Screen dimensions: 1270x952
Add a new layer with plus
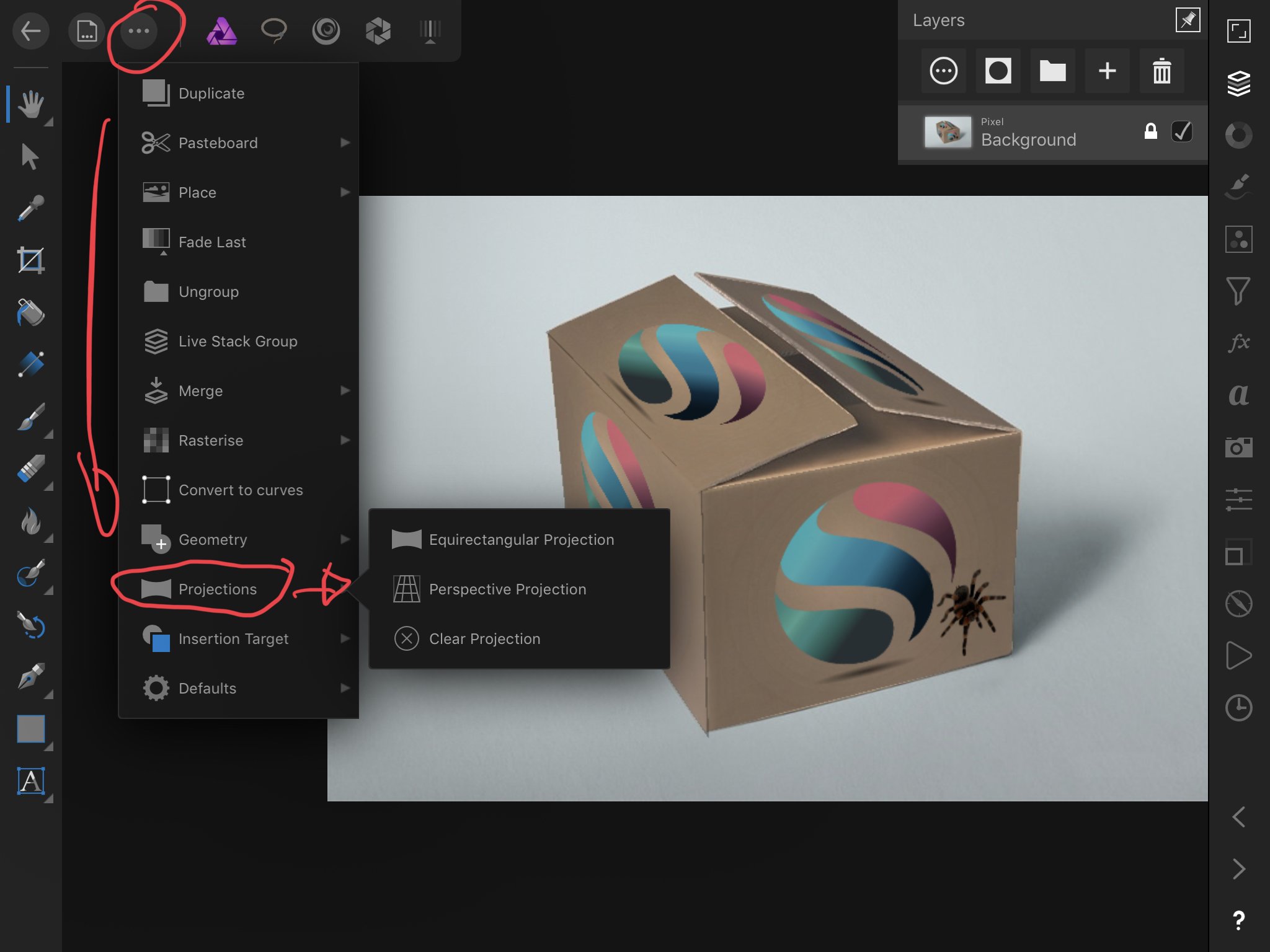(x=1108, y=71)
